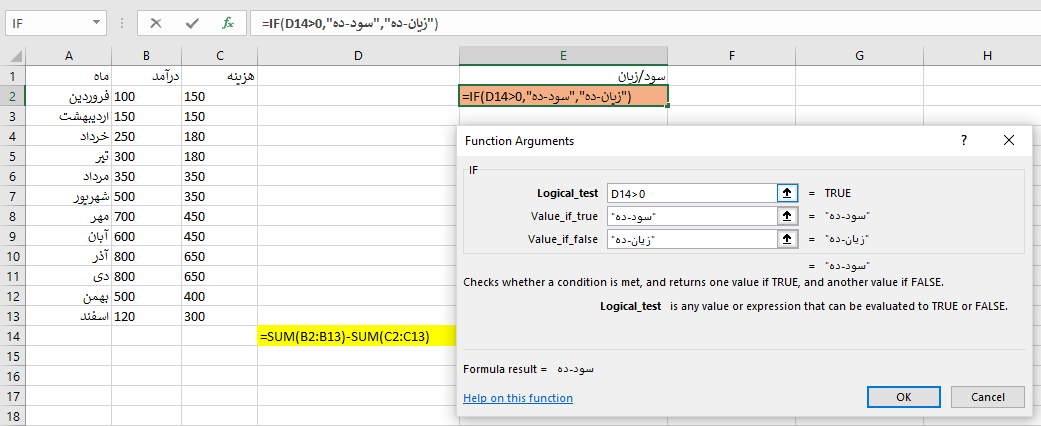Collapse dialog via Logical_test range selector icon
The height and width of the screenshot is (426, 1041).
pyautogui.click(x=785, y=193)
